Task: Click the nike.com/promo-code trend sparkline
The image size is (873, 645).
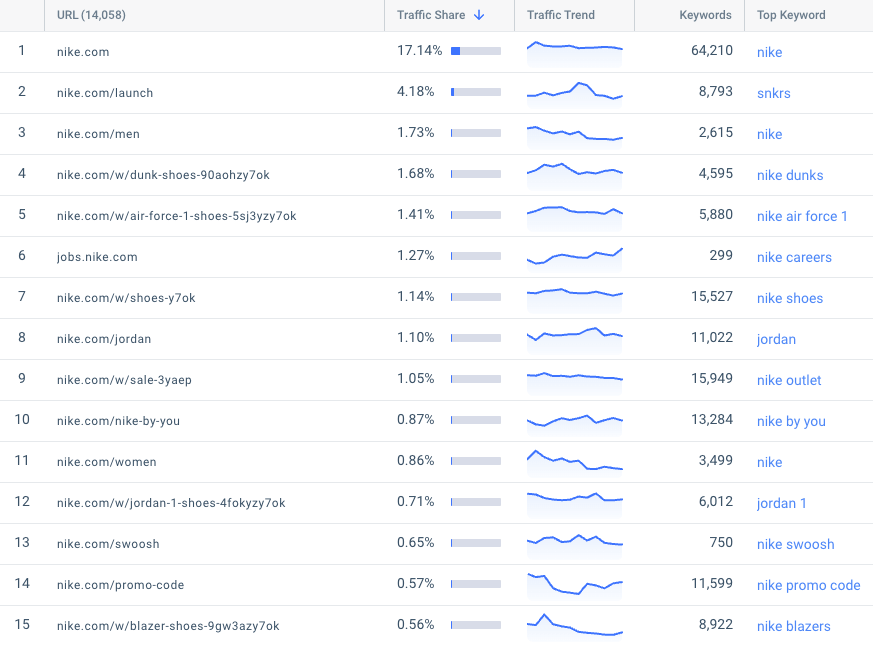Action: tap(575, 585)
